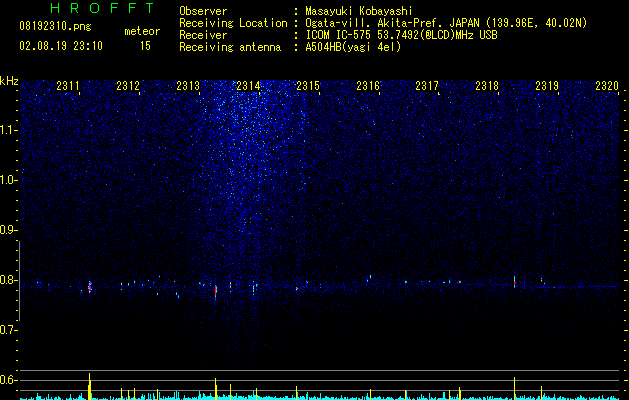The width and height of the screenshot is (629, 400).
Task: Click the 0.7 kHz axis label
Action: pyautogui.click(x=8, y=330)
